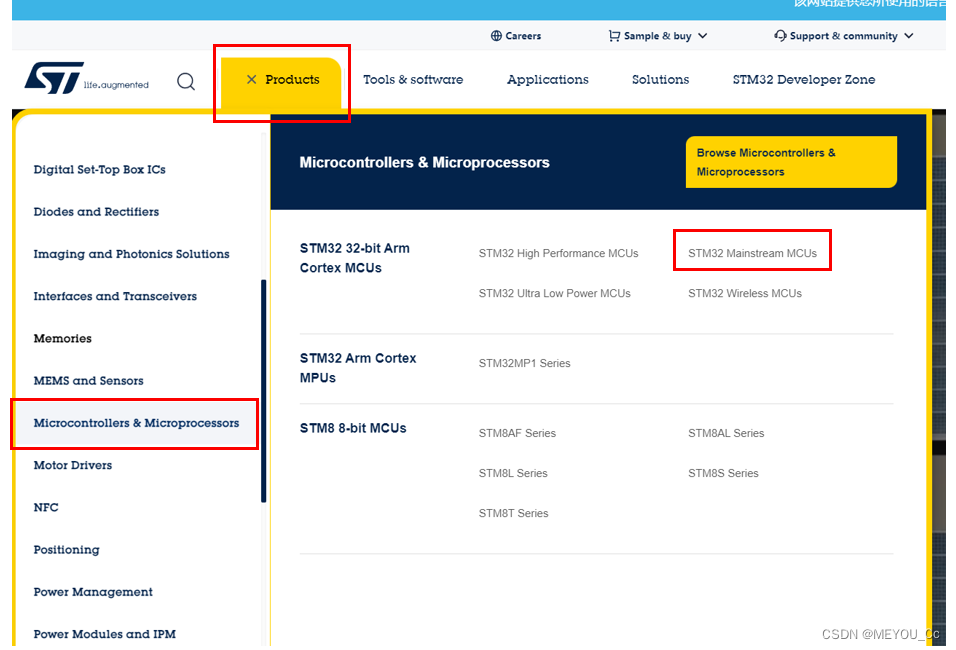
Task: Open the Careers link
Action: pyautogui.click(x=523, y=36)
